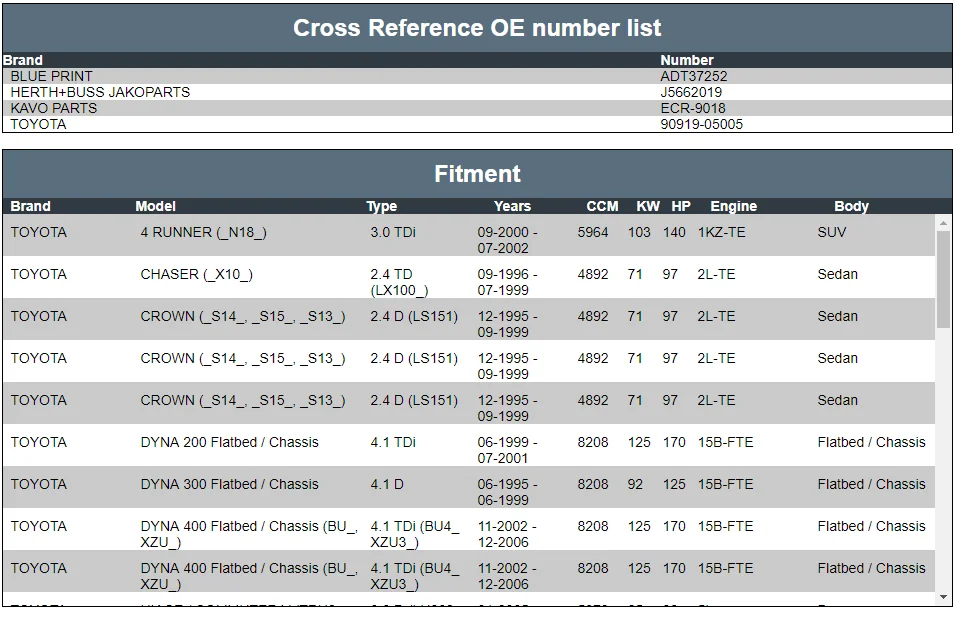Screen dimensions: 961x635
Task: Click the 2.4 TD (LX100_) type cell
Action: (x=399, y=282)
